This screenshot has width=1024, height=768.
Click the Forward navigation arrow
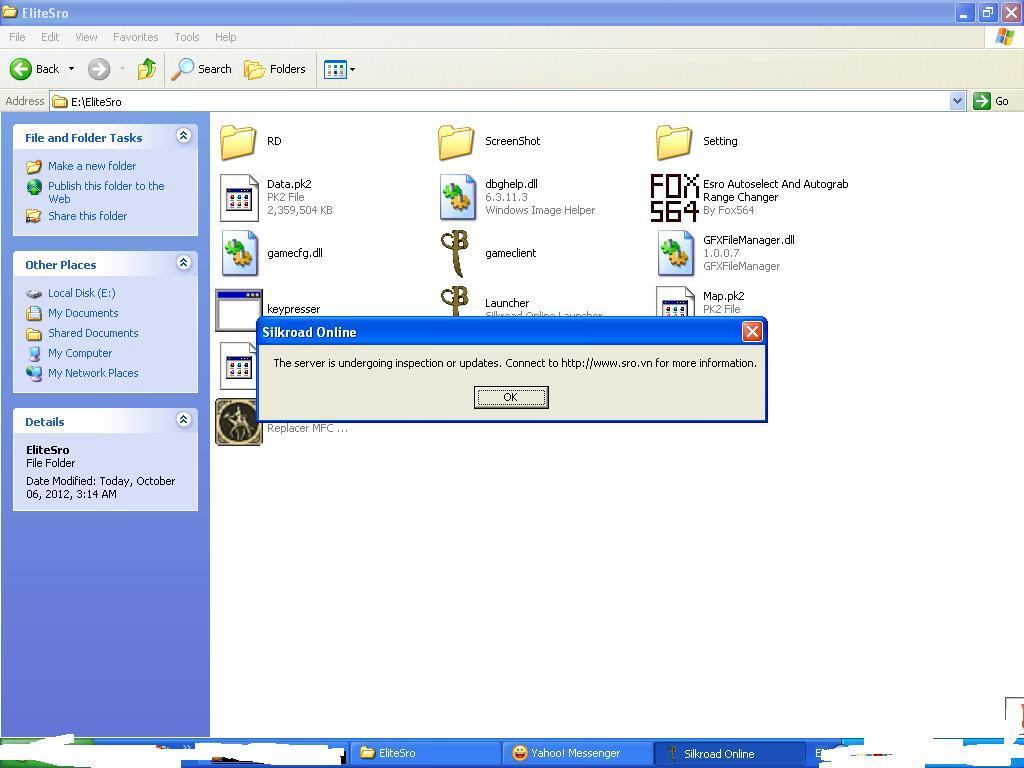tap(99, 69)
